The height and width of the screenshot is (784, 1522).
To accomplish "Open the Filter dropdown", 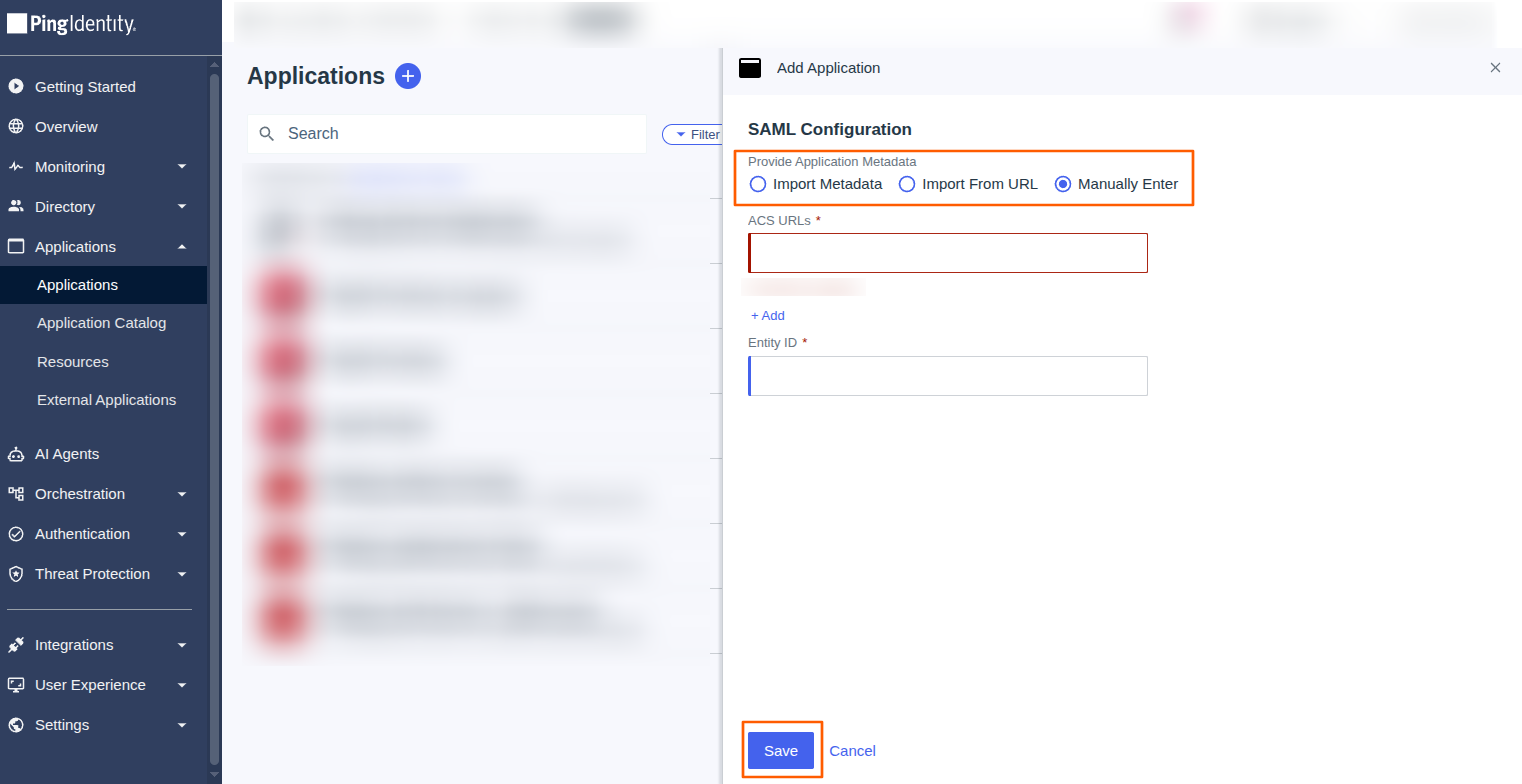I will pos(692,134).
